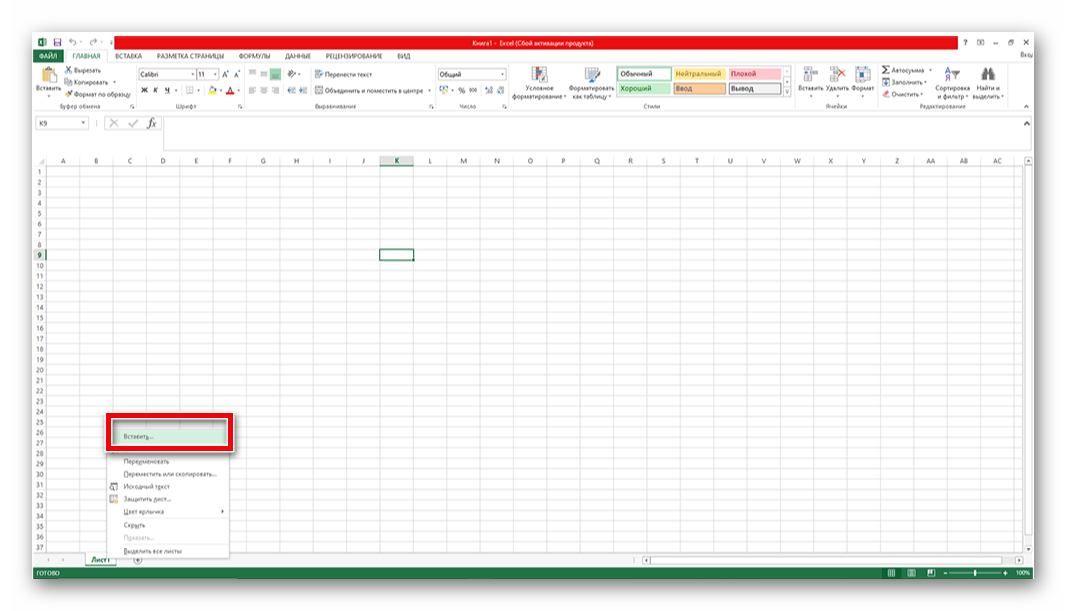Toggle Перенести текст wrap text
Screen dimensions: 1066x611
click(343, 74)
